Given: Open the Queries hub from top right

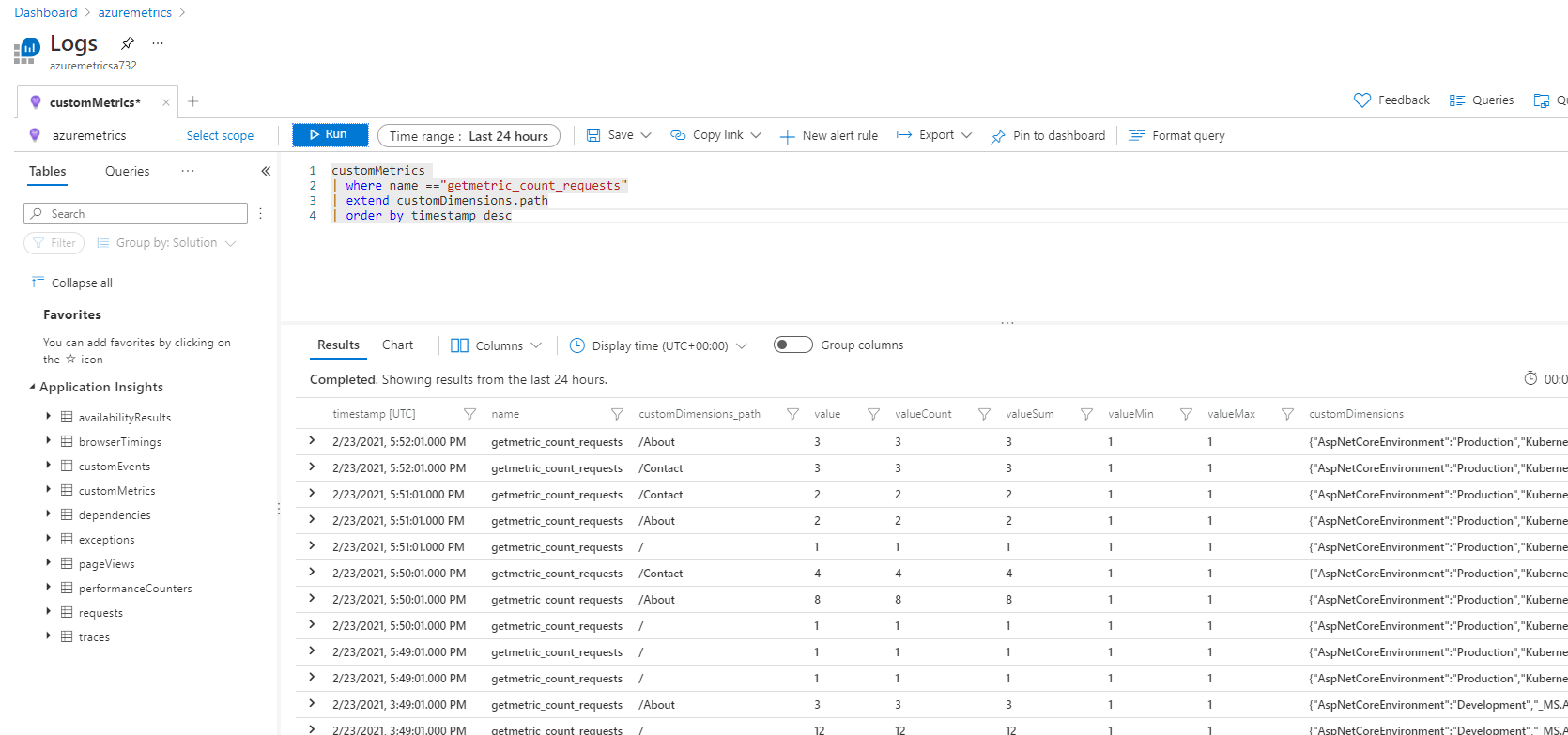Looking at the screenshot, I should [x=1482, y=100].
